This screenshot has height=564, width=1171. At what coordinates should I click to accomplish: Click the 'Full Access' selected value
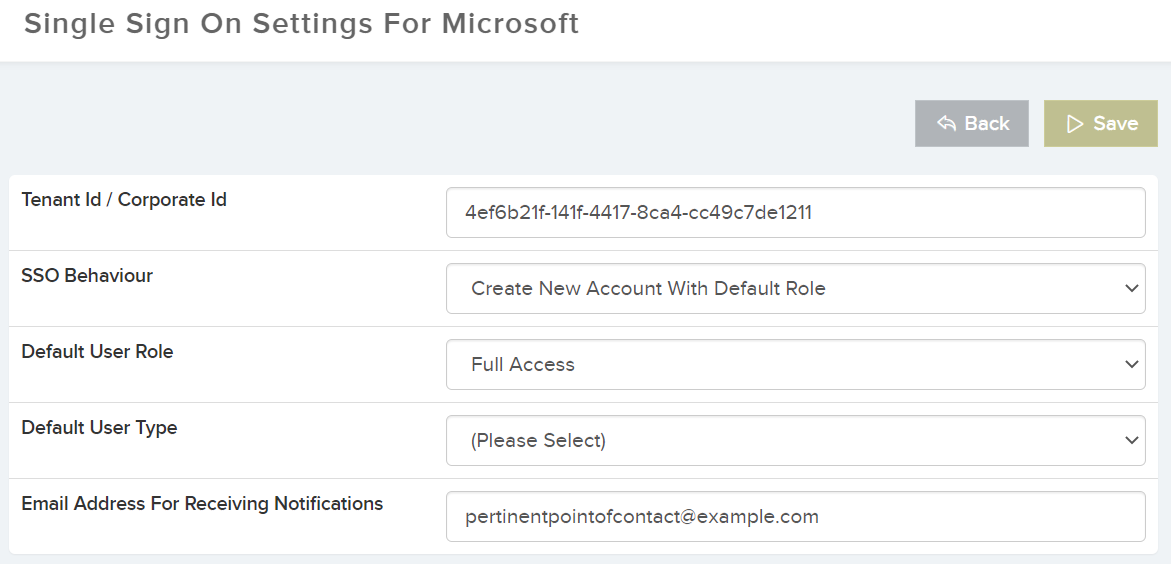click(x=523, y=365)
